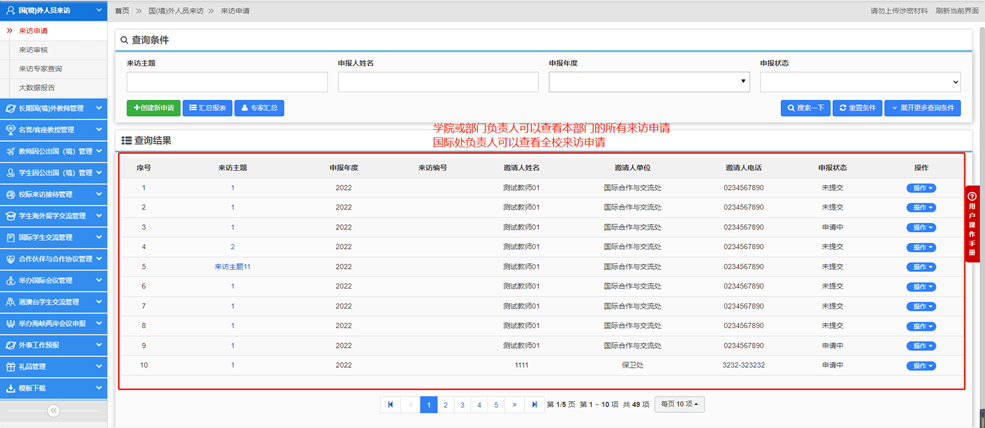Open the 申报年度 dropdown
Screen dimensions: 985x428
tap(649, 82)
